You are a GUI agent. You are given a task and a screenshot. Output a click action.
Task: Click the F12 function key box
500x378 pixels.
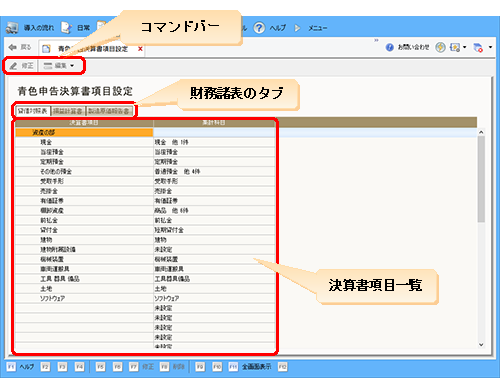(x=282, y=367)
